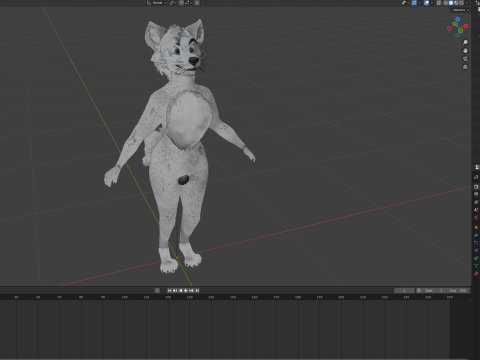480x360 pixels.
Task: Open Object Constraints properties tab
Action: pyautogui.click(x=476, y=258)
